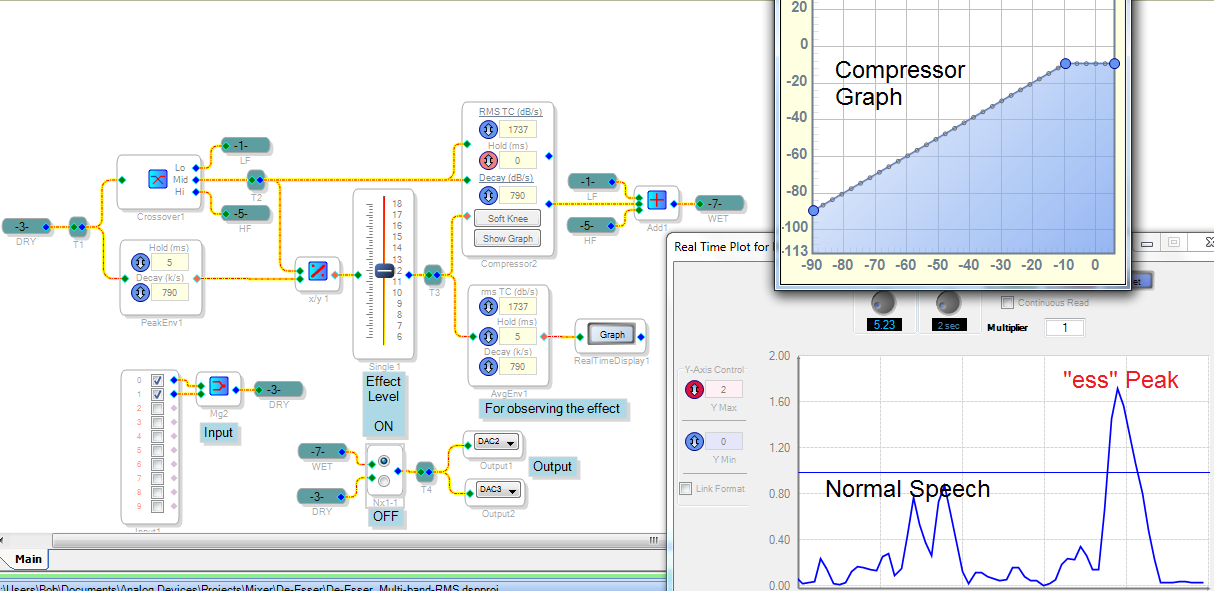
Task: Toggle the Continuous Read checkbox
Action: click(1008, 302)
